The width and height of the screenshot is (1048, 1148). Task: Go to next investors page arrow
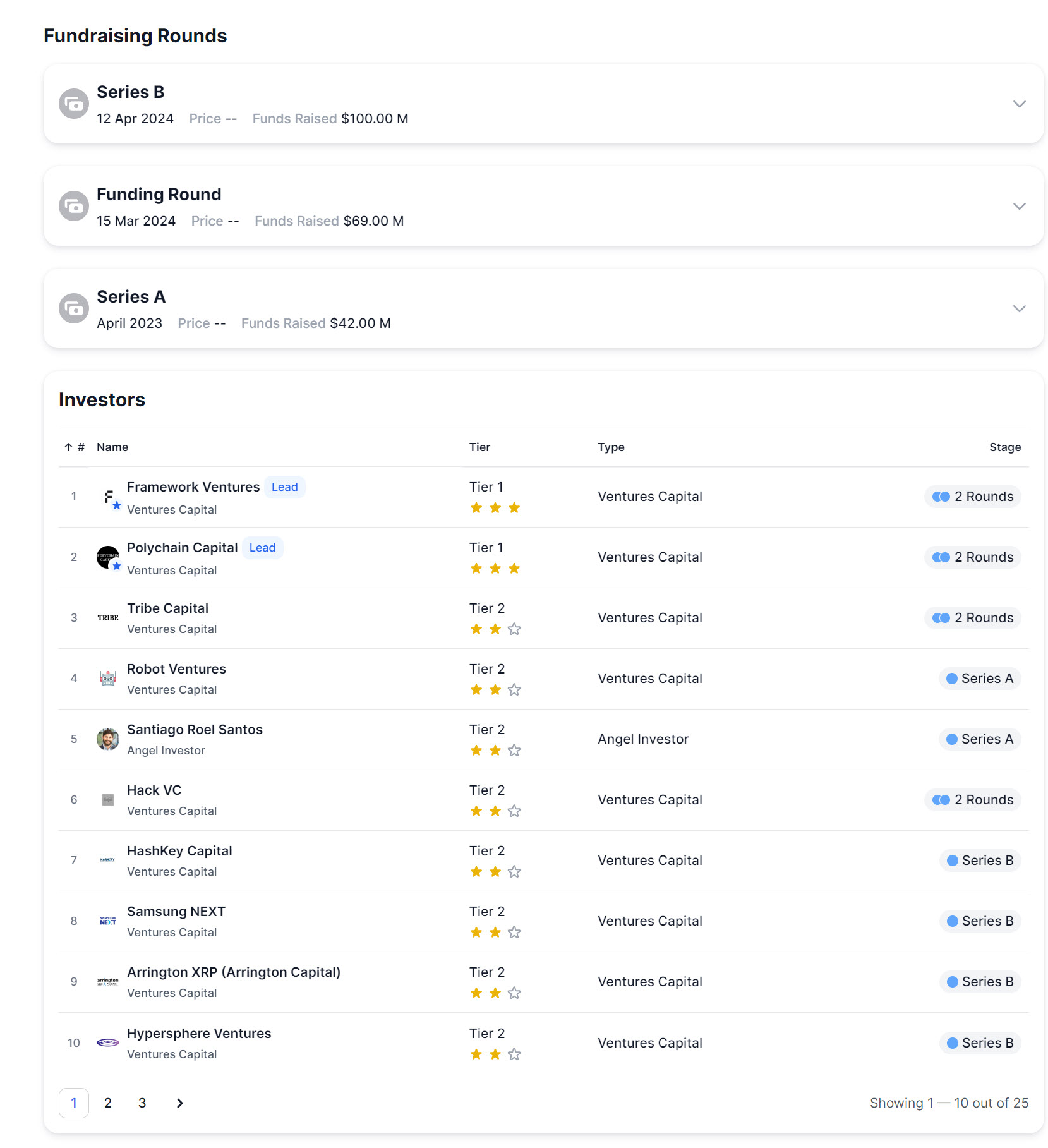(x=180, y=1103)
